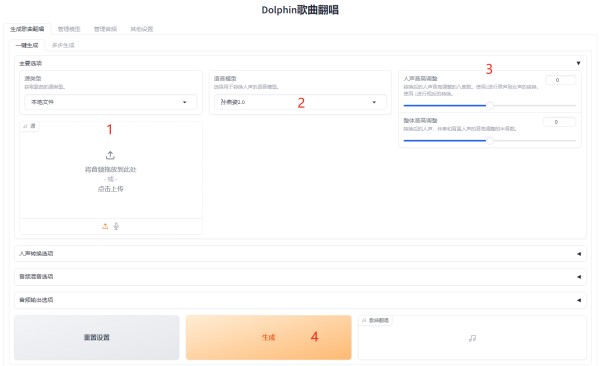600x366 pixels.
Task: Expand the 音频输出选项 section
Action: [x=300, y=300]
